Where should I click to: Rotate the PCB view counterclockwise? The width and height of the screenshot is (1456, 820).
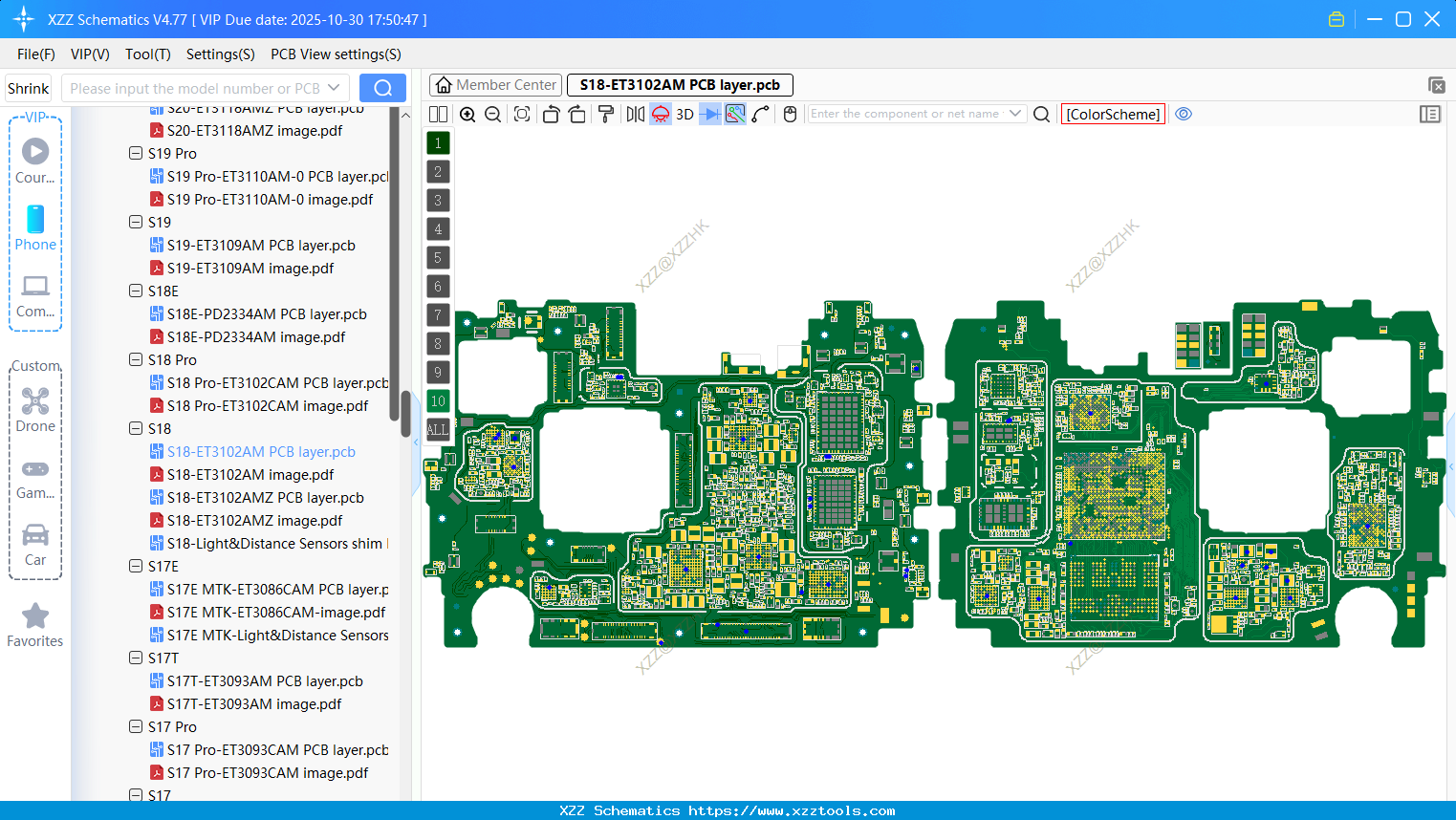[551, 114]
